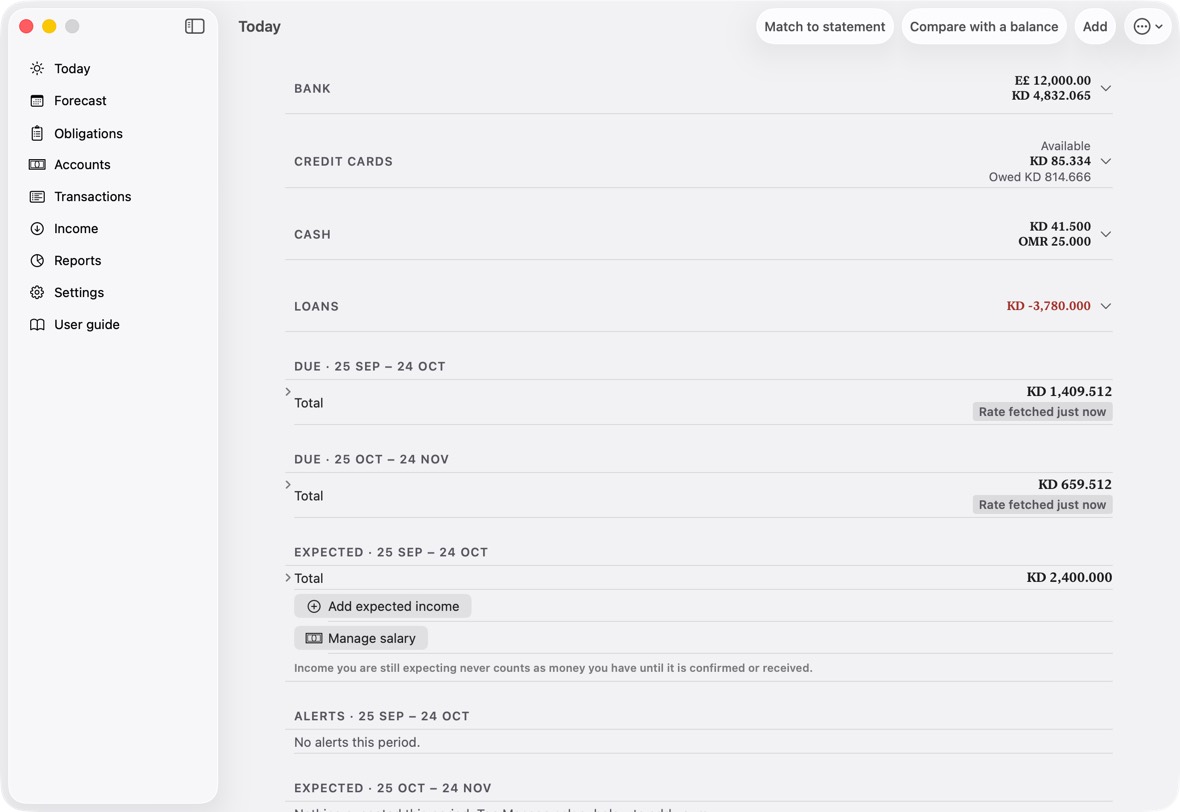Viewport: 1180px width, 812px height.
Task: Click the OMR 25.000 cash amount
Action: coord(1054,242)
